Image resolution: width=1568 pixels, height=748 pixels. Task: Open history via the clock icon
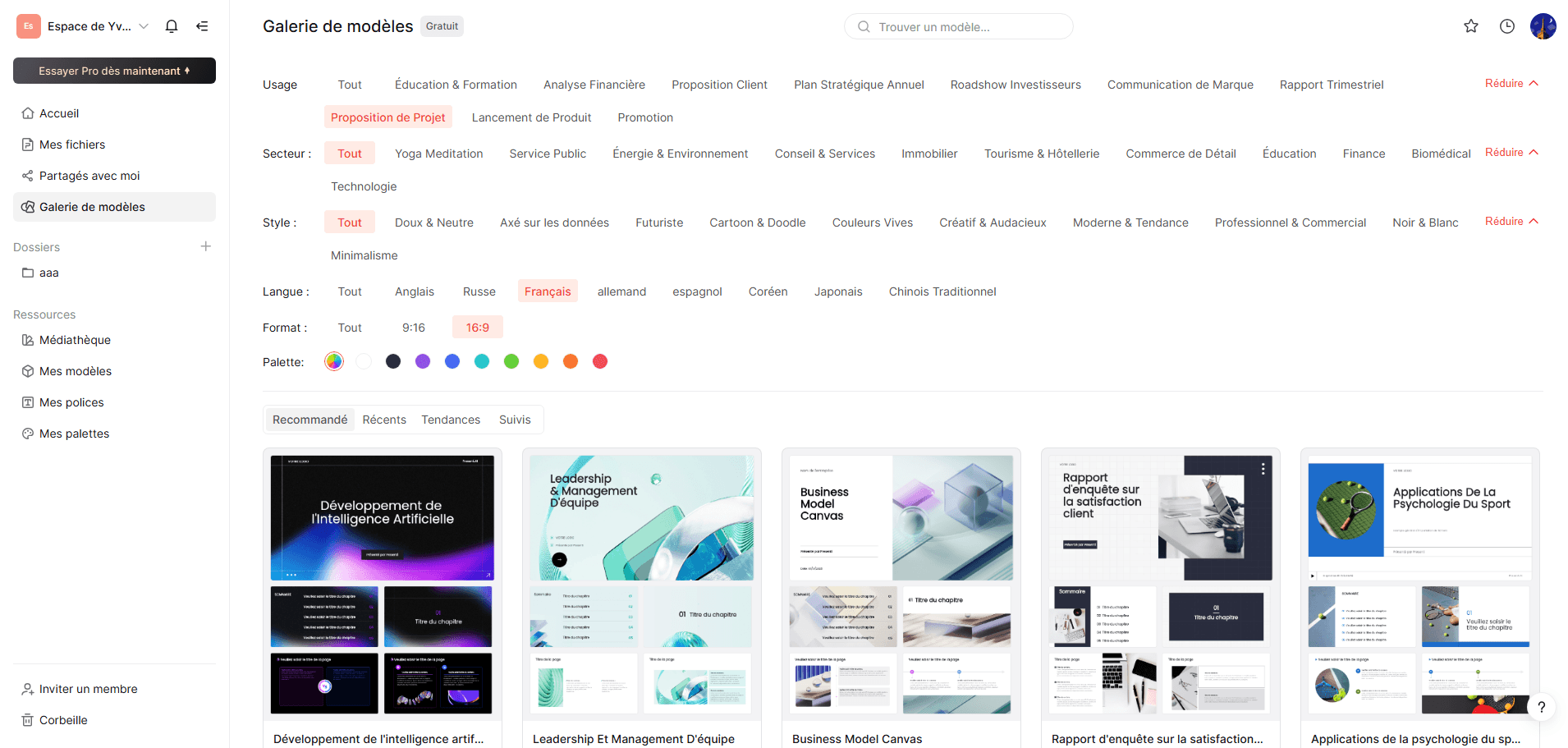click(1507, 26)
